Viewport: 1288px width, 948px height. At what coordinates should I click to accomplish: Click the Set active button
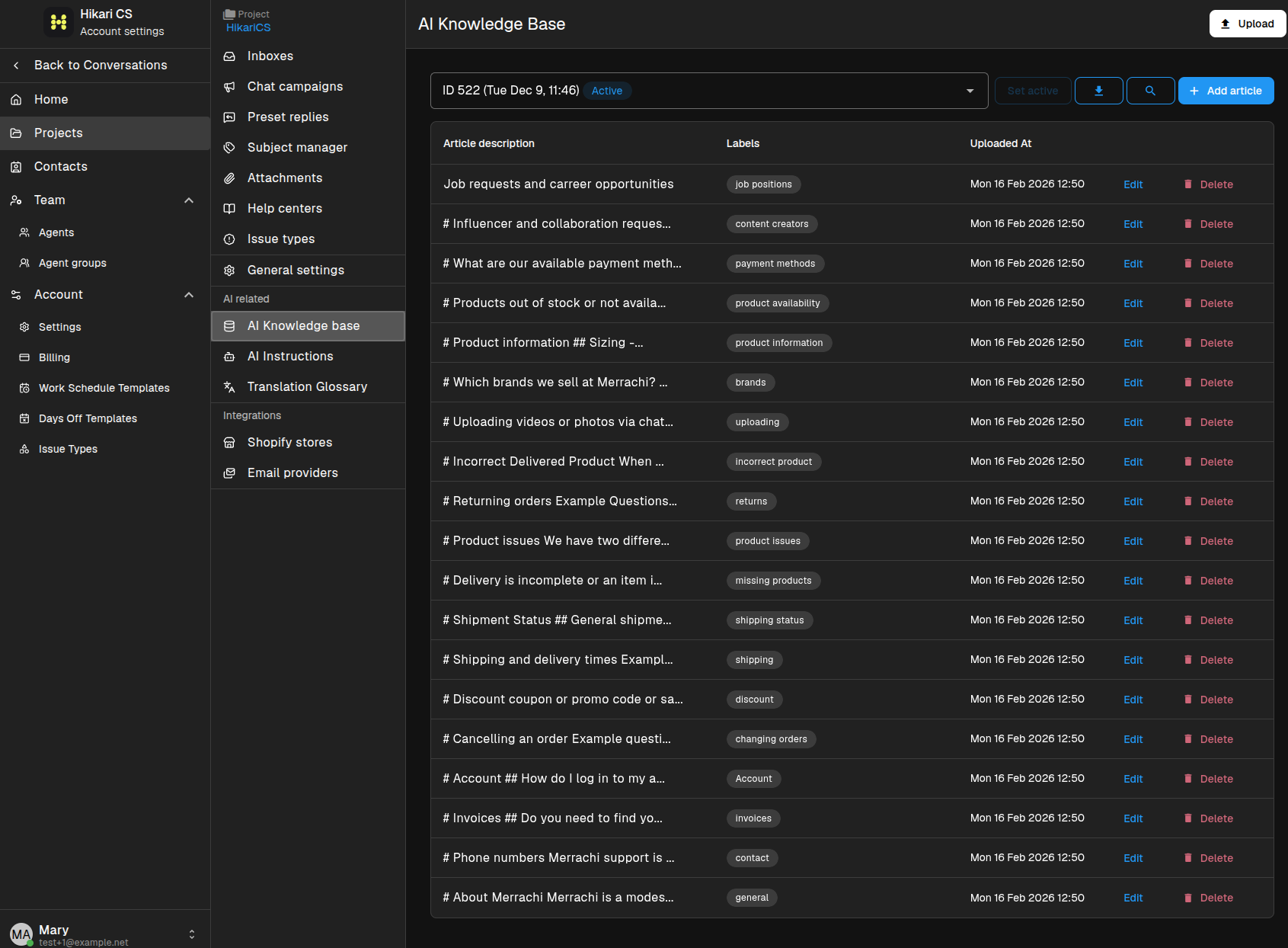point(1033,91)
